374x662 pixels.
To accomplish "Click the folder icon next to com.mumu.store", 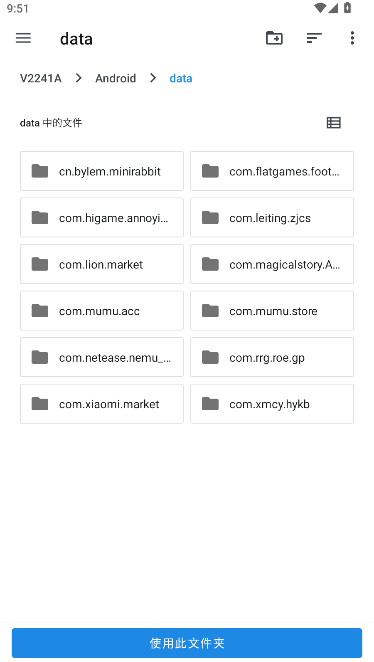I will click(x=210, y=311).
